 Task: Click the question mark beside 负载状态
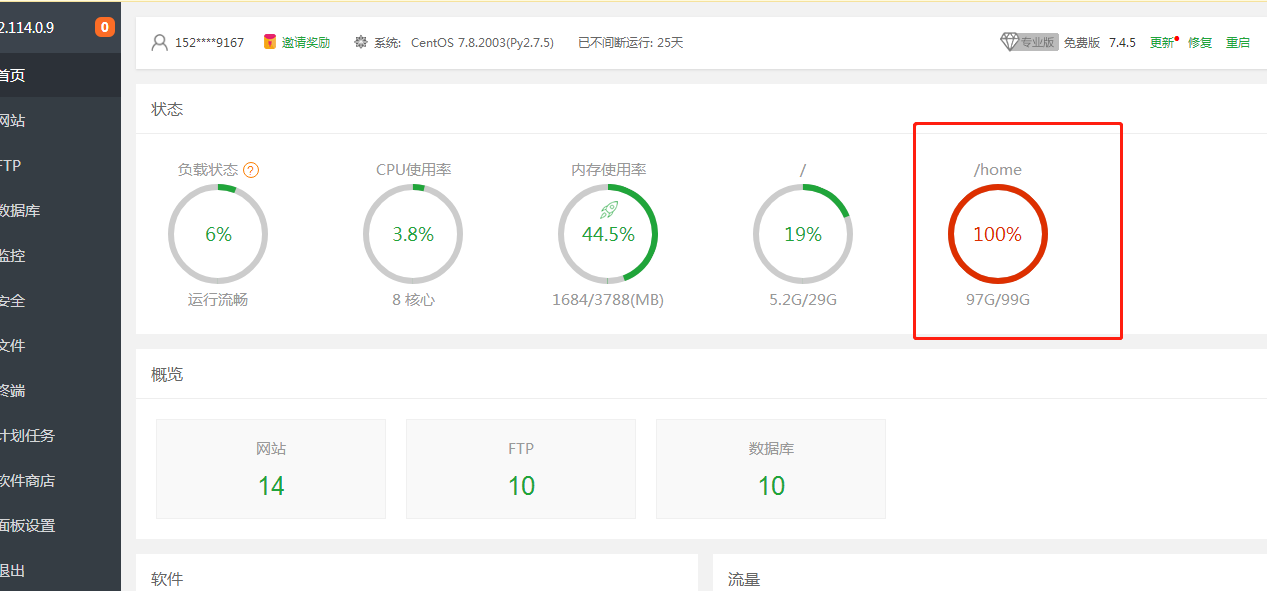coord(251,170)
